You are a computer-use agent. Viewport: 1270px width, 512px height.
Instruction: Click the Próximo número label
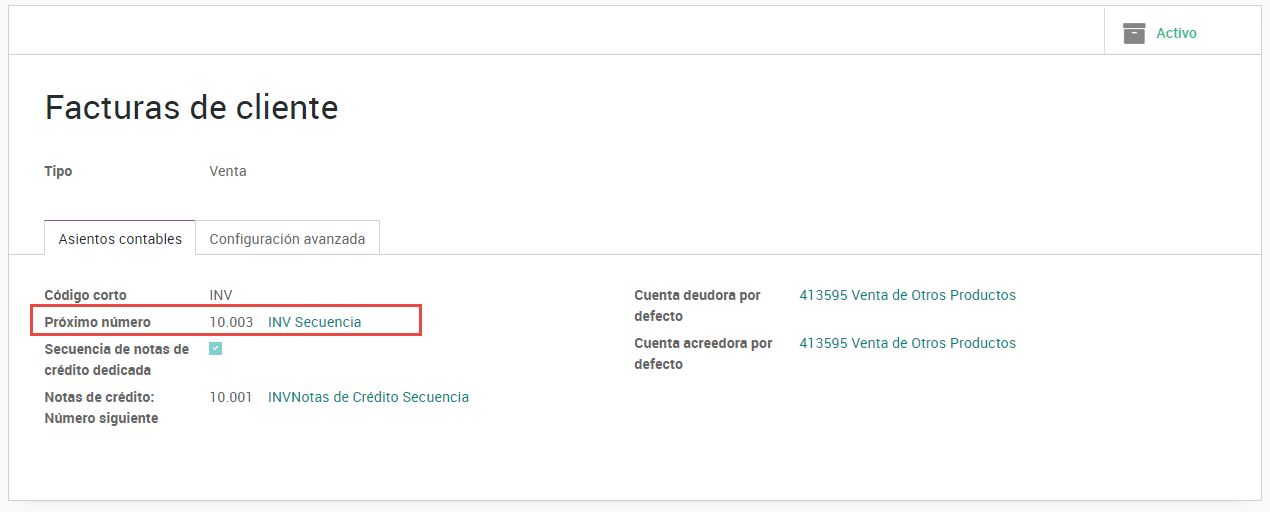(x=98, y=322)
